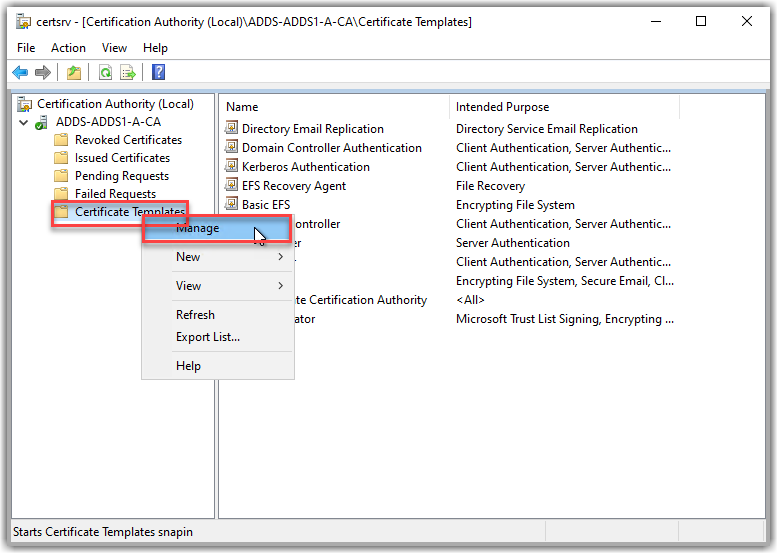
Task: Click the Encrypting File System purpose cell
Action: [515, 205]
